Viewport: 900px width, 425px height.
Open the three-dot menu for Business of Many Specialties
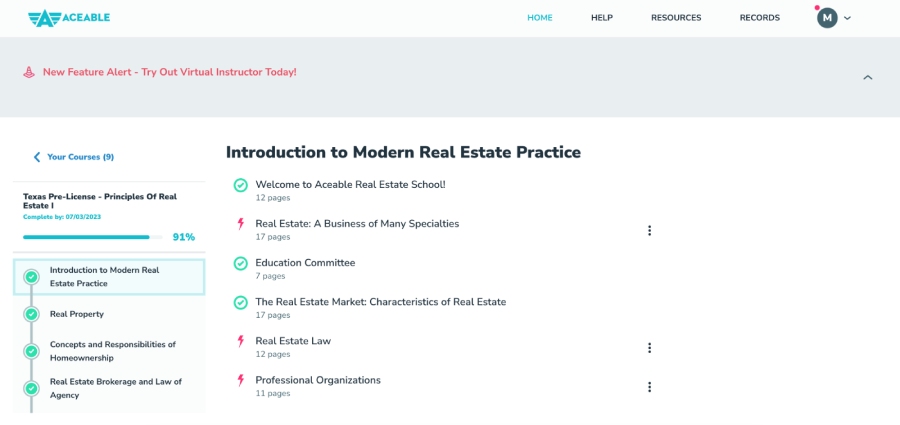coord(649,230)
